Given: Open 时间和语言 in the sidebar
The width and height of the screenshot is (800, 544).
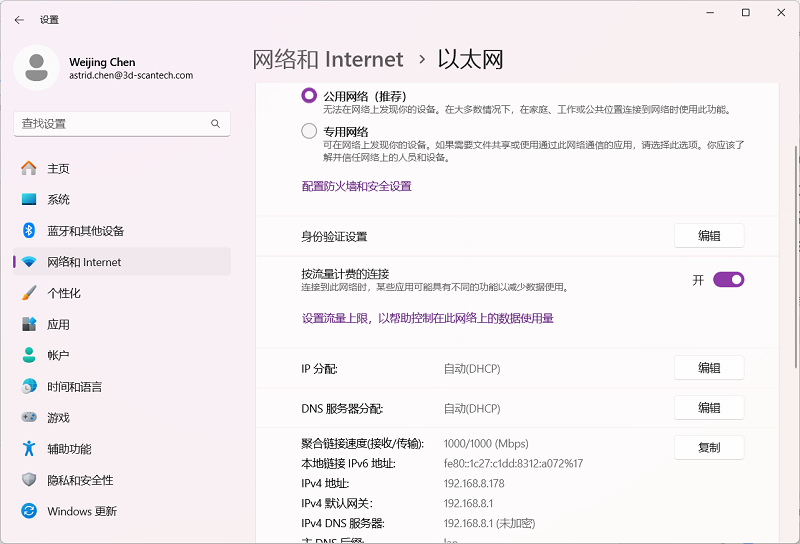Looking at the screenshot, I should 122,386.
